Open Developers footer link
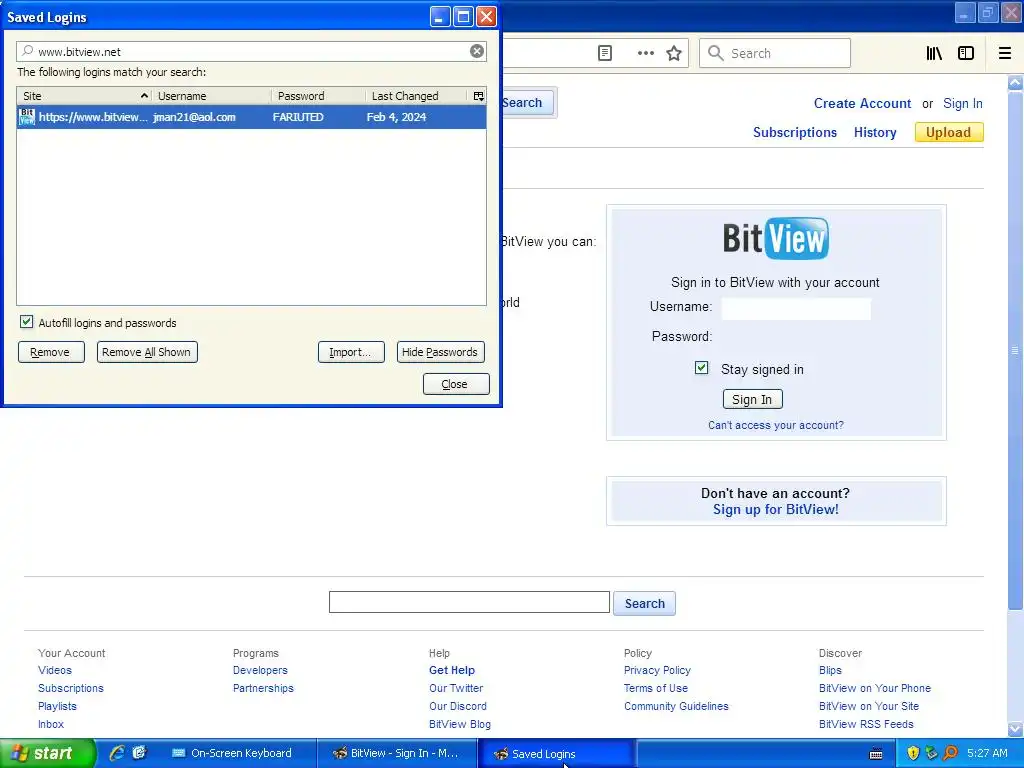The width and height of the screenshot is (1024, 768). point(260,670)
